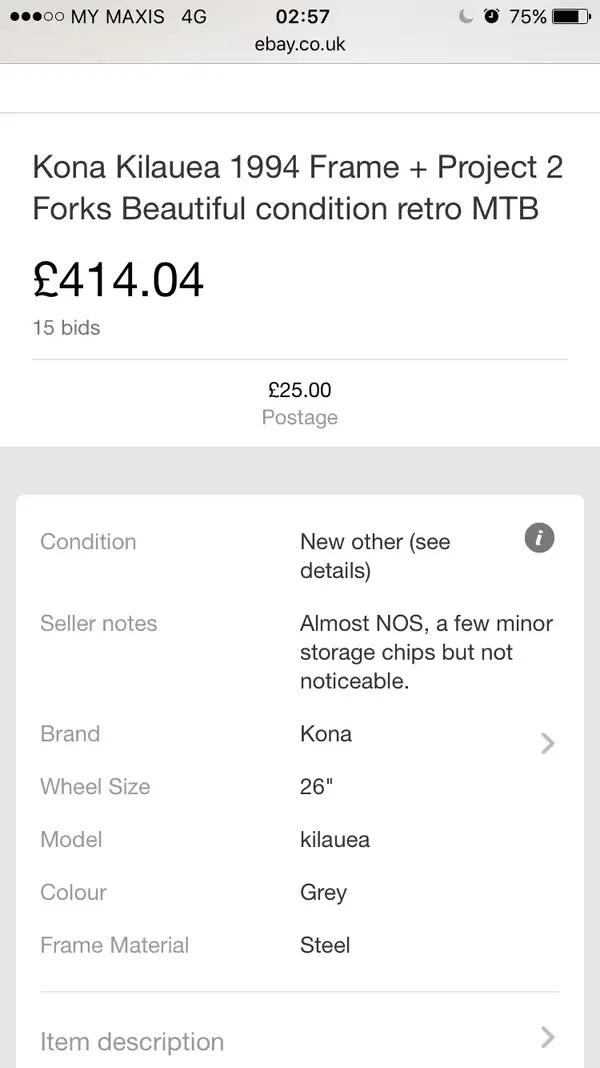Tap the £25.00 Postage info
The height and width of the screenshot is (1068, 600).
click(x=300, y=403)
